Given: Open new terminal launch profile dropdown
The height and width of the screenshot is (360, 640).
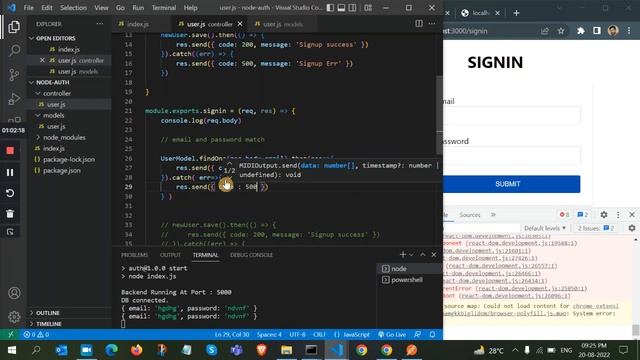Looking at the screenshot, I should point(411,255).
